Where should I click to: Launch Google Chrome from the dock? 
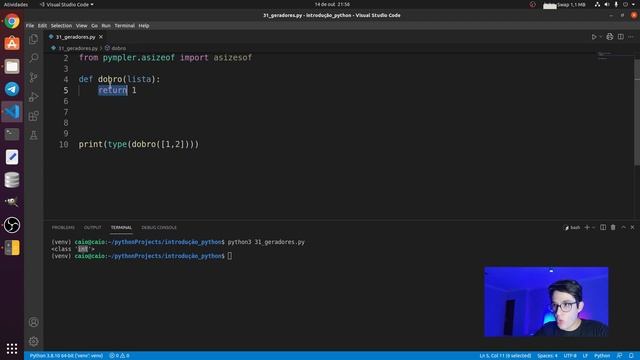click(x=12, y=21)
